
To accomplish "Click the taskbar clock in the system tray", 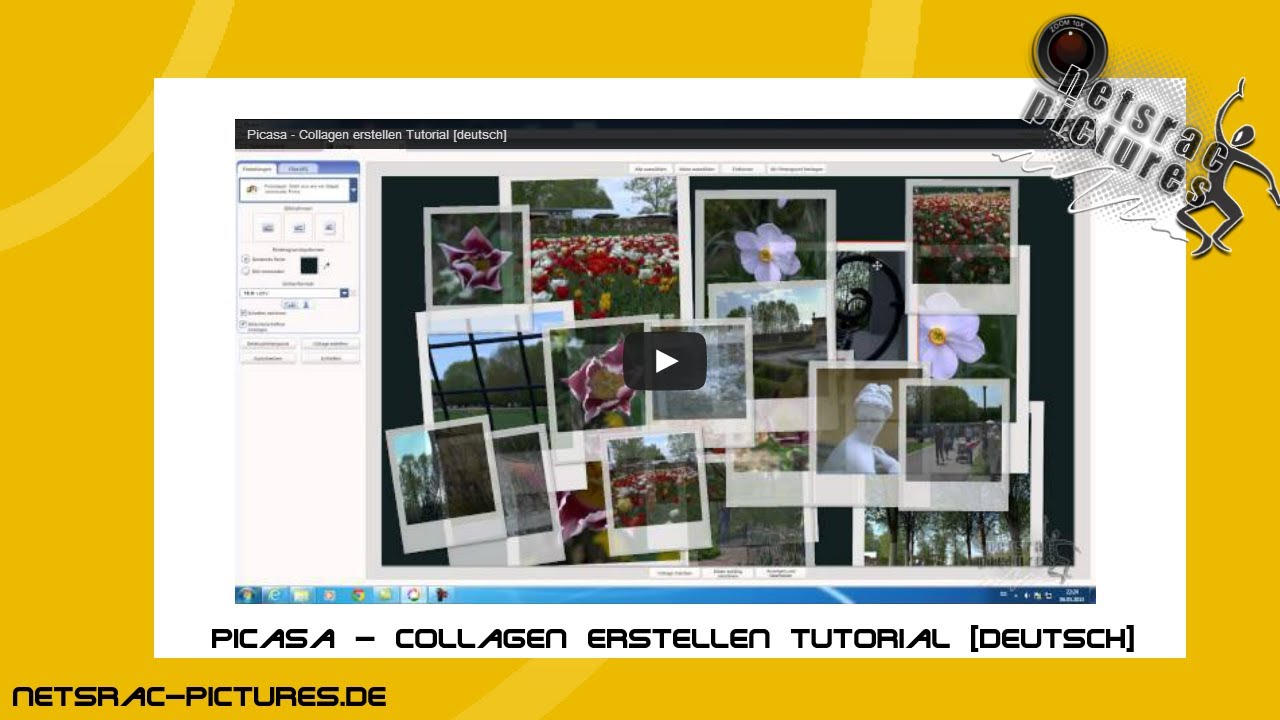I will point(1071,595).
